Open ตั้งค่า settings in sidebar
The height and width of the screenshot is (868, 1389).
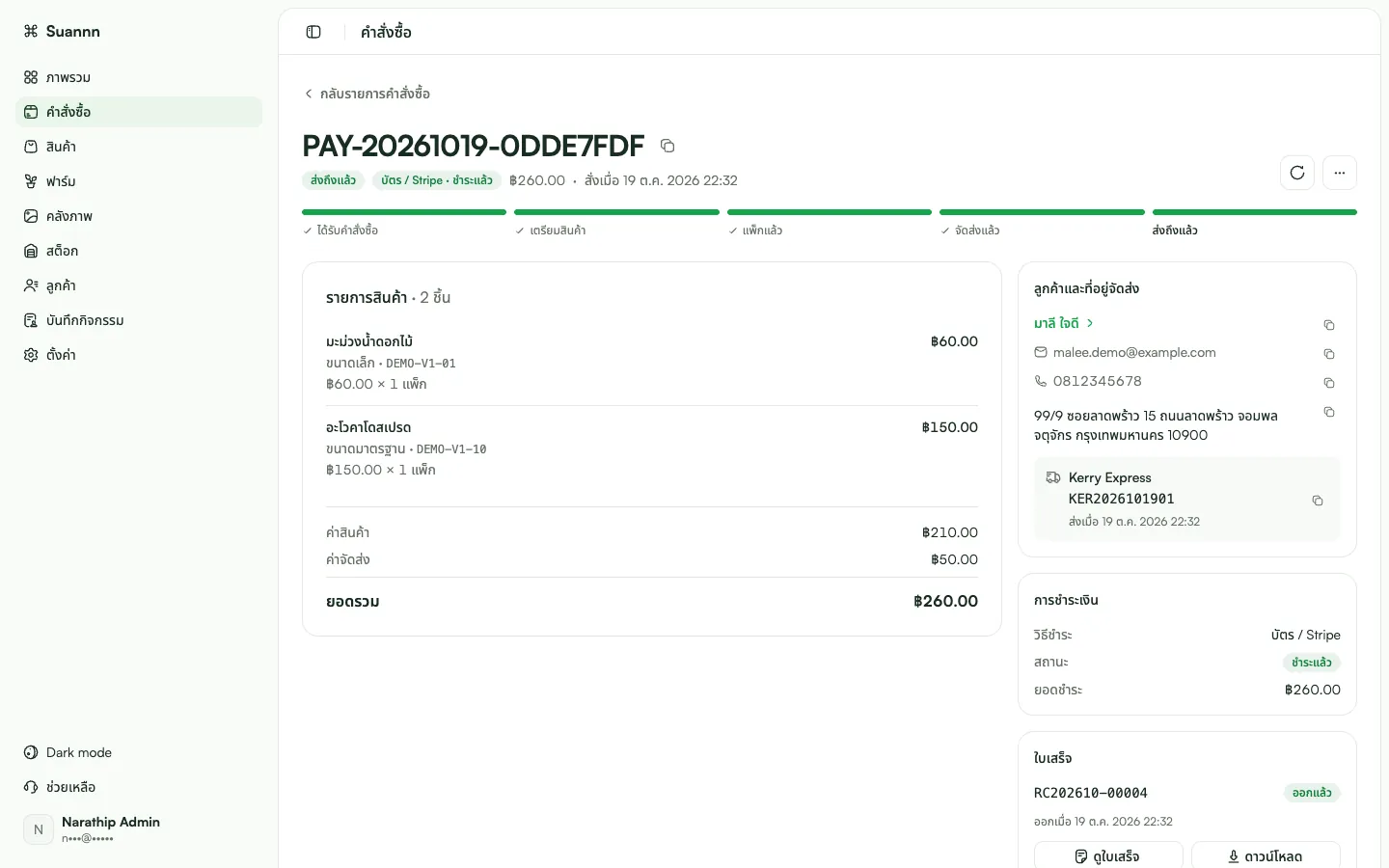[x=139, y=355]
